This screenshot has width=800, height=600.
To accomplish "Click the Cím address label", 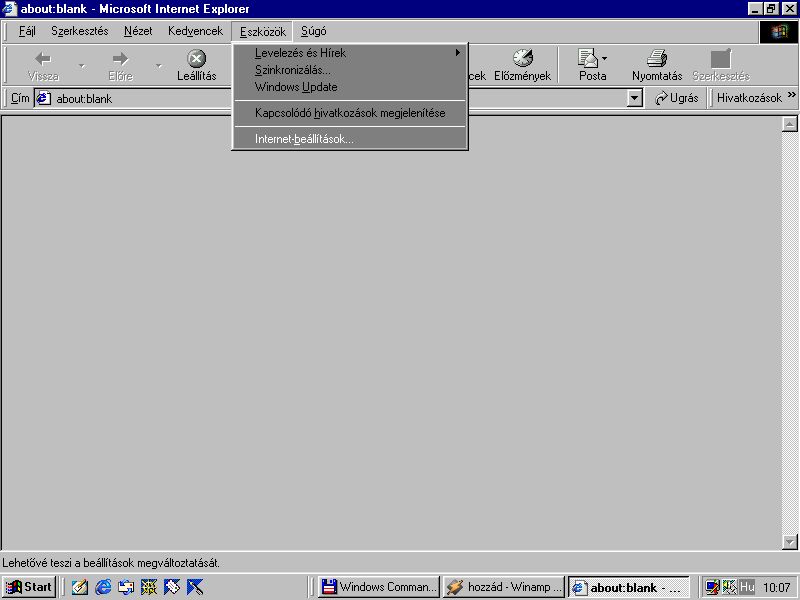I will (x=20, y=98).
